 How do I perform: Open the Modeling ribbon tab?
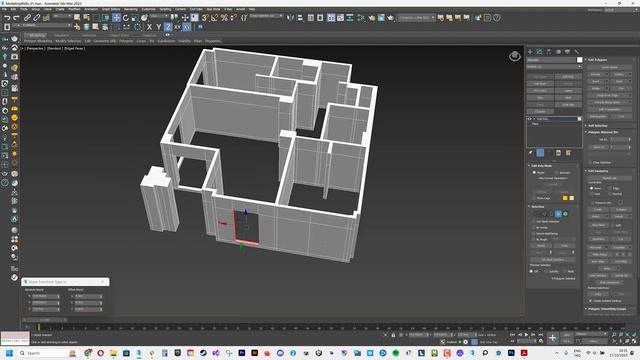point(37,36)
